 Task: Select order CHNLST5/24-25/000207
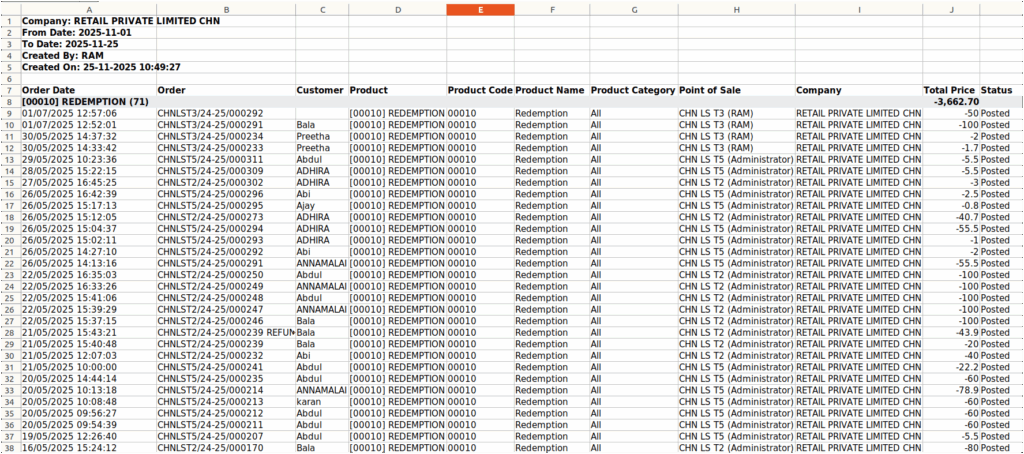coord(225,436)
